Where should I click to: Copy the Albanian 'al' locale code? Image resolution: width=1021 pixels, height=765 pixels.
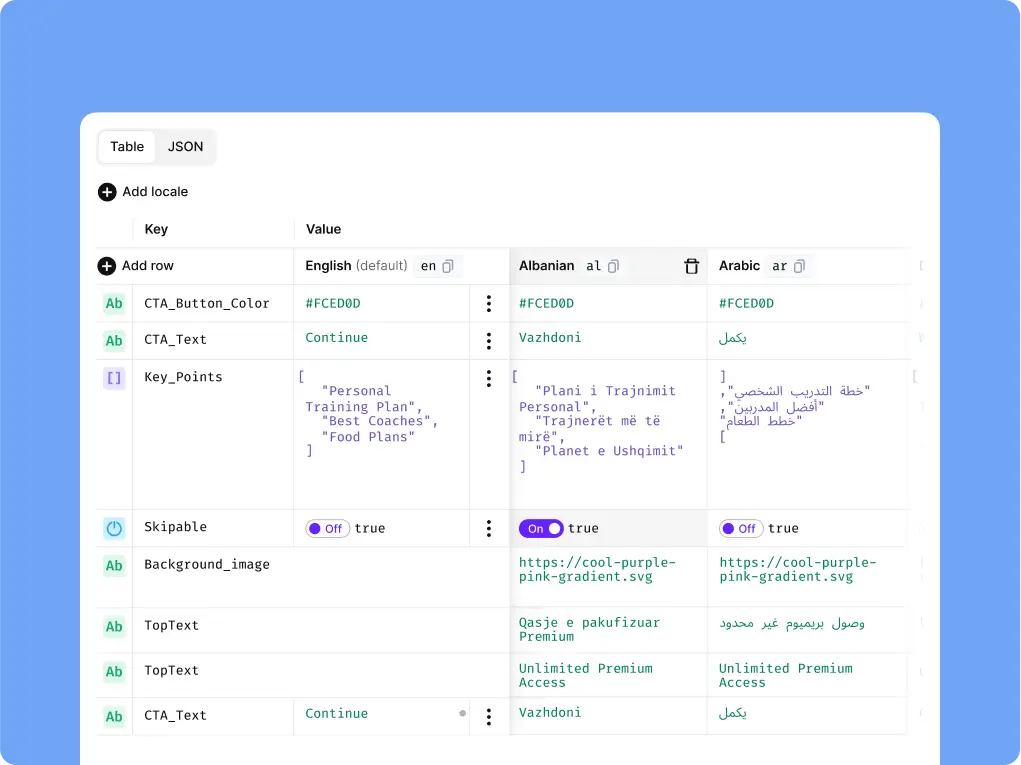tap(613, 266)
